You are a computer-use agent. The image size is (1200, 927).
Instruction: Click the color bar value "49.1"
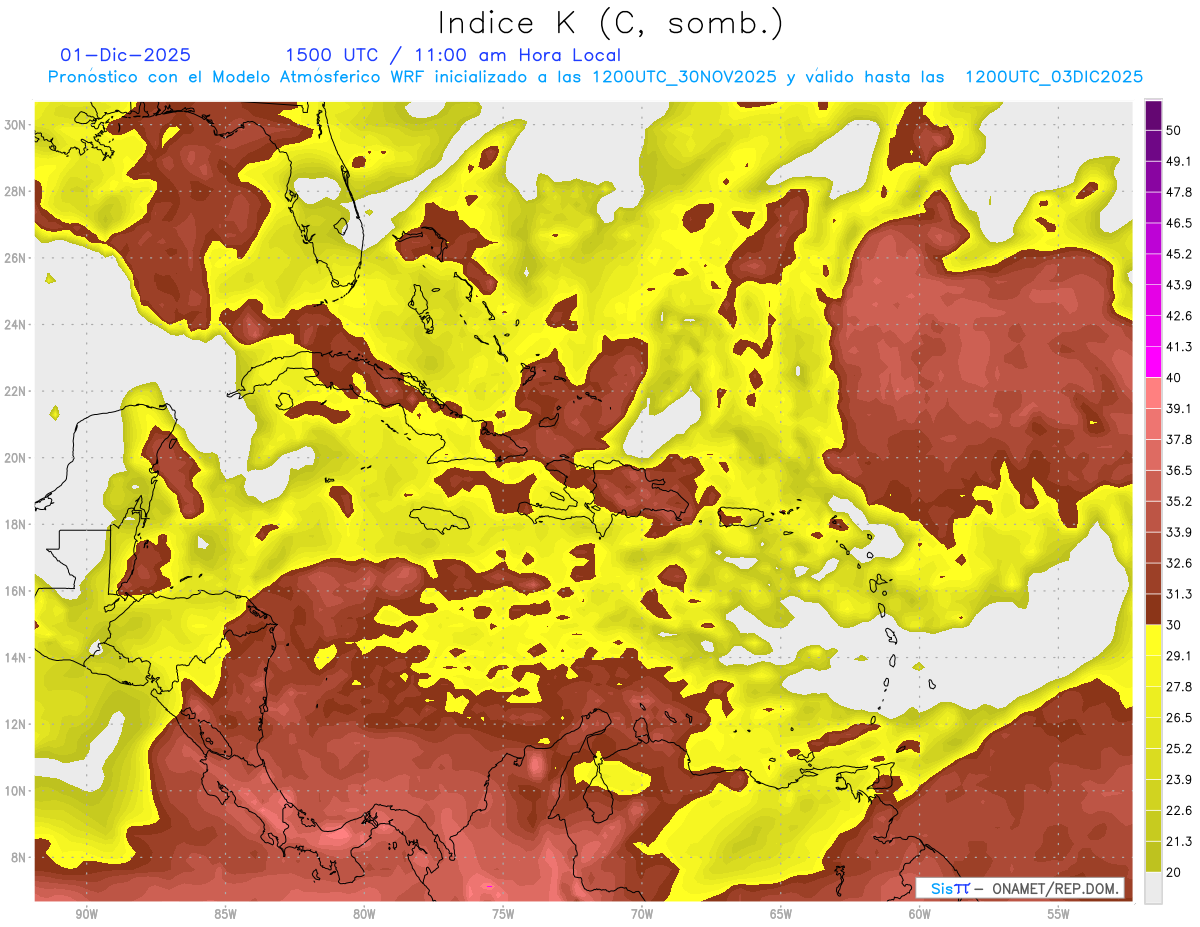(x=1179, y=161)
